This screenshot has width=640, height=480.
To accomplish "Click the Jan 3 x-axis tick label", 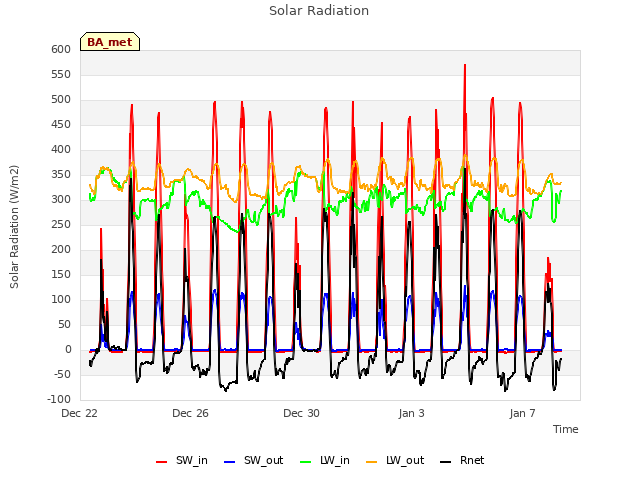I will [x=411, y=413].
